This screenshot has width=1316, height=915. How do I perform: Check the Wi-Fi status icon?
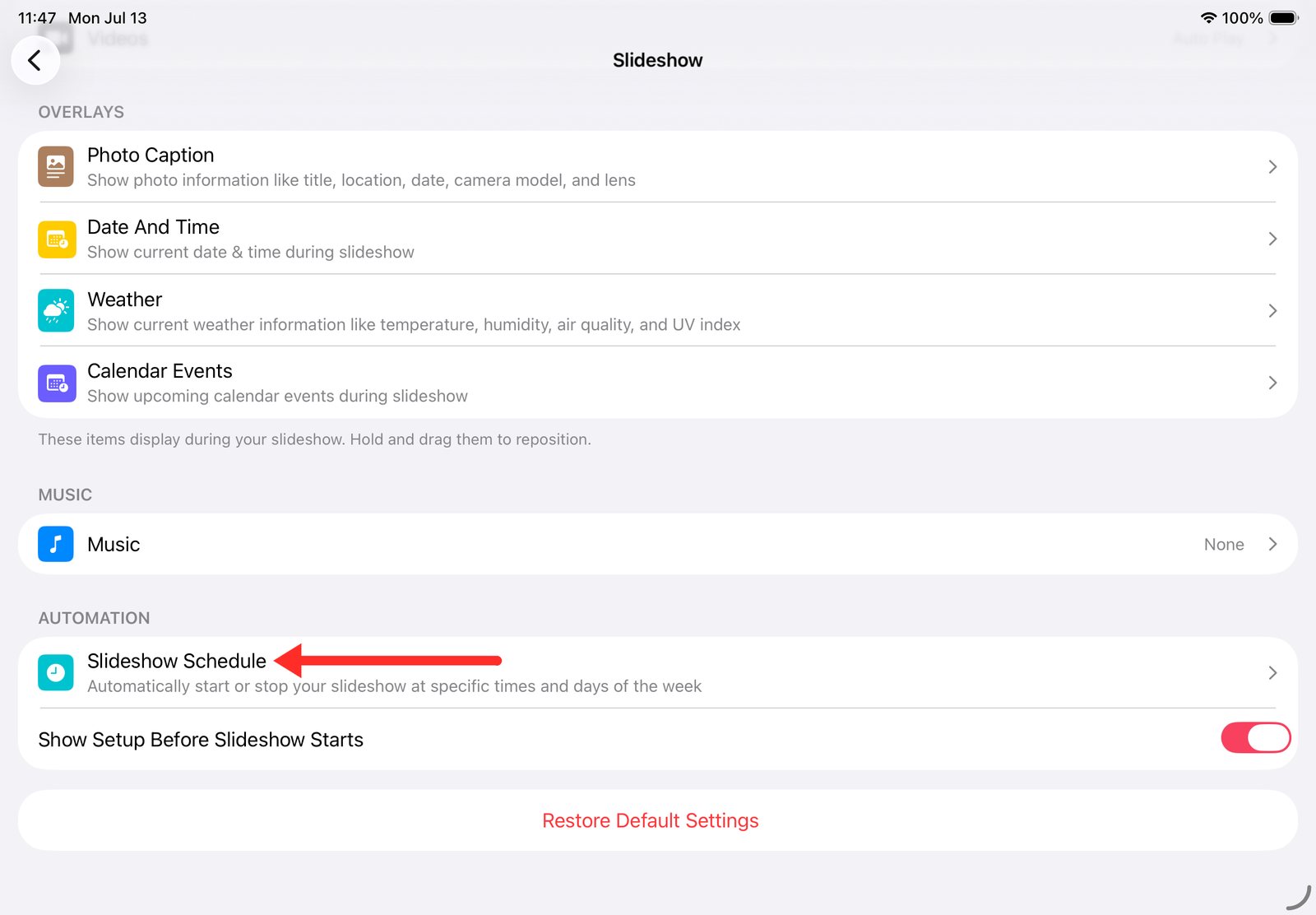[x=1208, y=17]
